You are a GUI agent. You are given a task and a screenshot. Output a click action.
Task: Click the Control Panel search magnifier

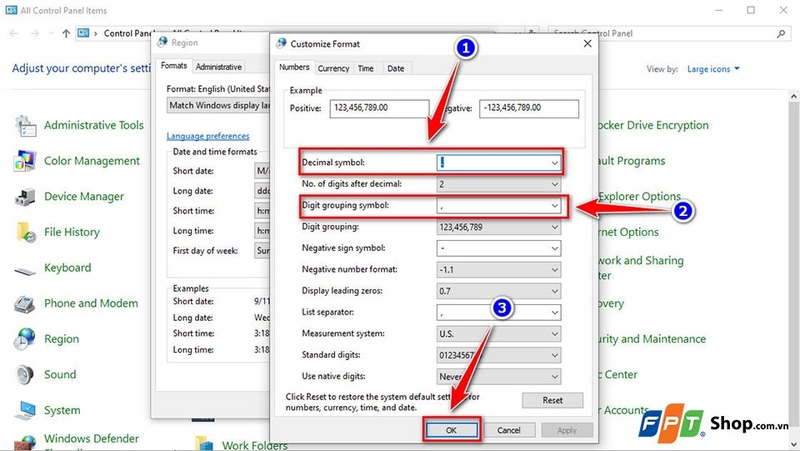pyautogui.click(x=781, y=34)
